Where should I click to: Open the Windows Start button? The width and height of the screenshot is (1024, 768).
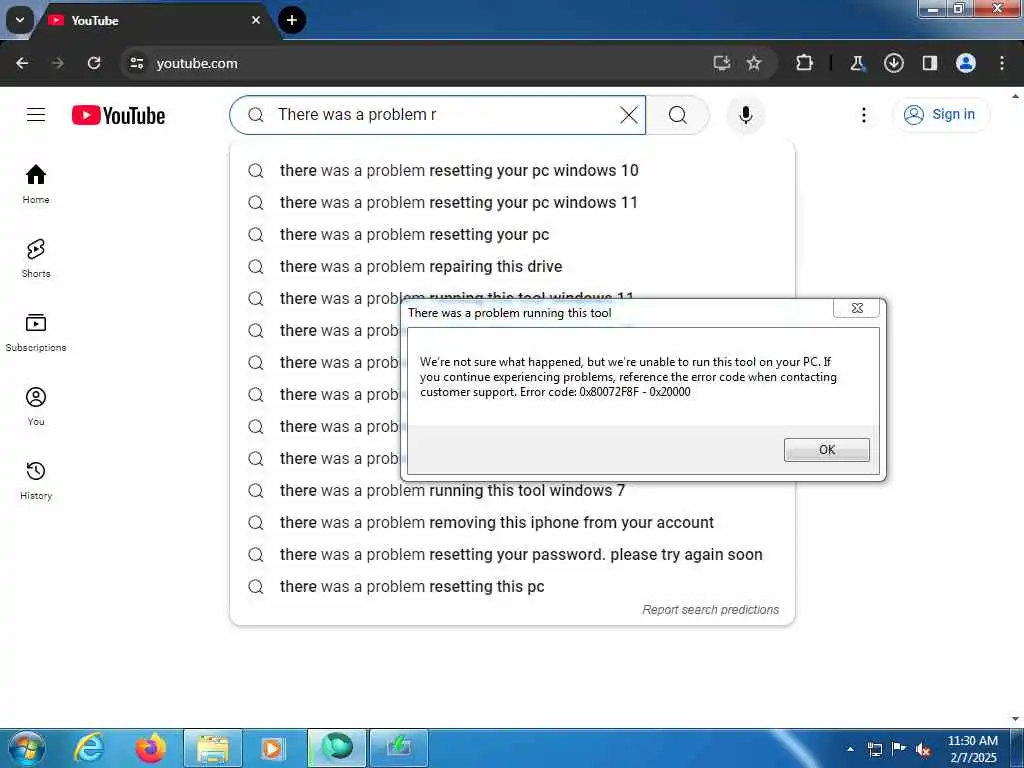tap(27, 748)
